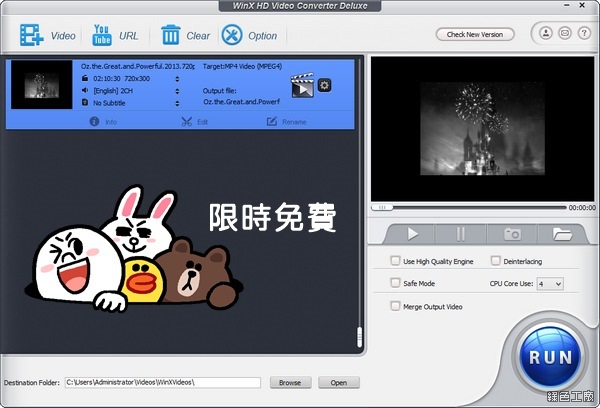Change the No Subtitle selector
Viewport: 600px width, 408px height.
(x=177, y=103)
